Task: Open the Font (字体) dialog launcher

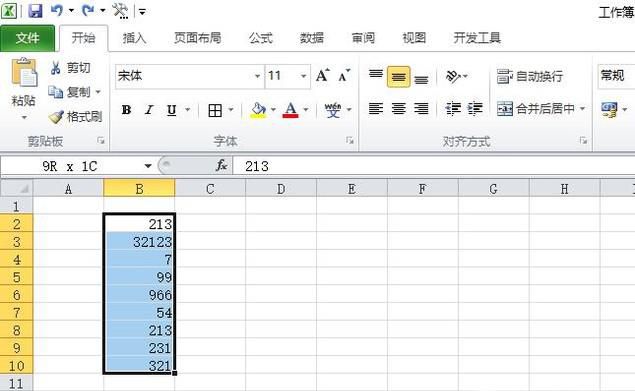Action: coord(349,141)
